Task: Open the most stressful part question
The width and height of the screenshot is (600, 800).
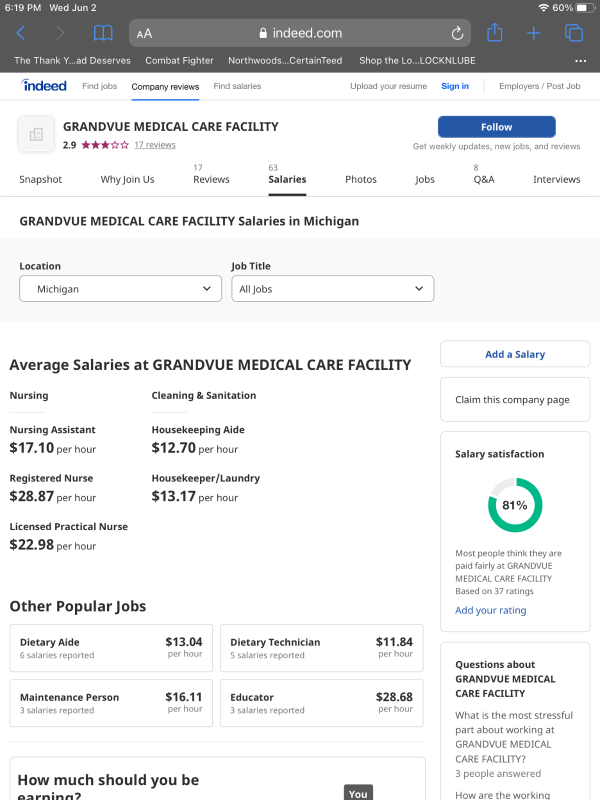Action: pyautogui.click(x=514, y=737)
